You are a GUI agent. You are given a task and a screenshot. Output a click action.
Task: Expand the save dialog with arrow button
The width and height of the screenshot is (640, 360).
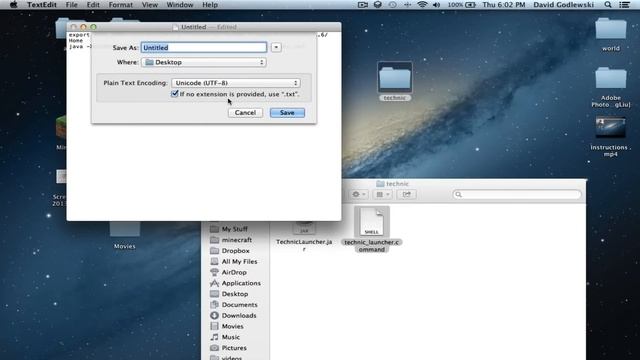pos(276,47)
